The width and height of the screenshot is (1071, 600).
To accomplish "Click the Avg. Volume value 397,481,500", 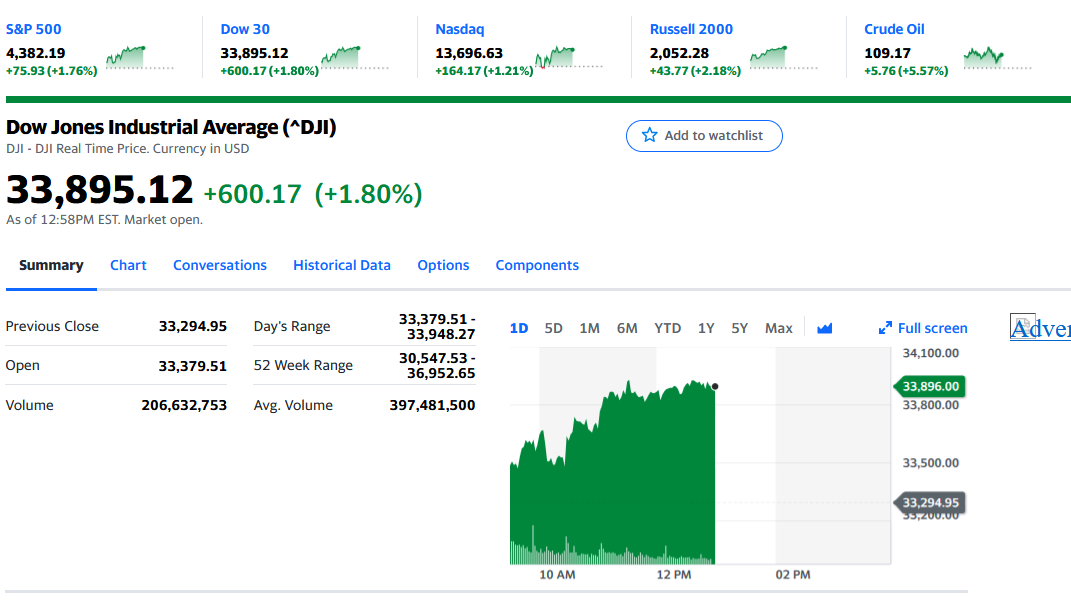I will [432, 405].
